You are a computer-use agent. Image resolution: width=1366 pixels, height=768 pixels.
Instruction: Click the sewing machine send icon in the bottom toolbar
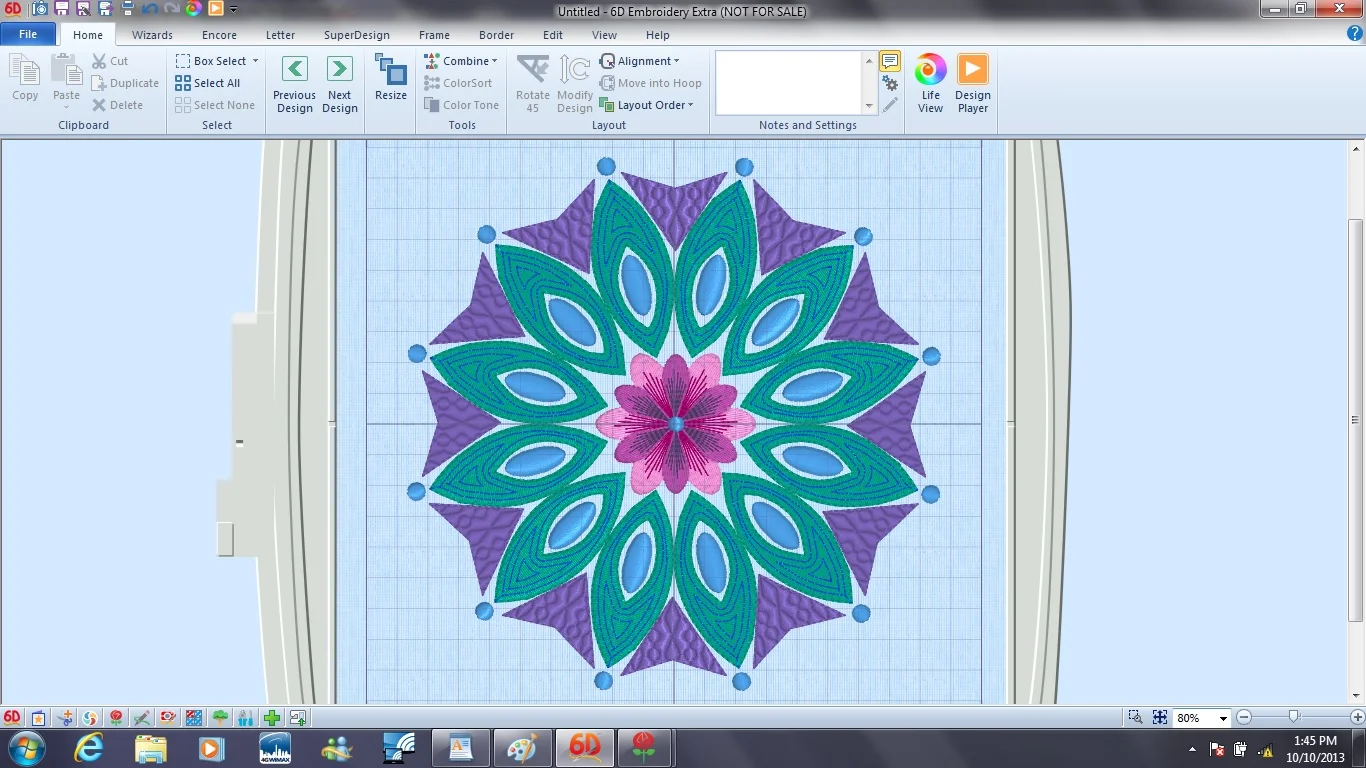click(x=297, y=717)
